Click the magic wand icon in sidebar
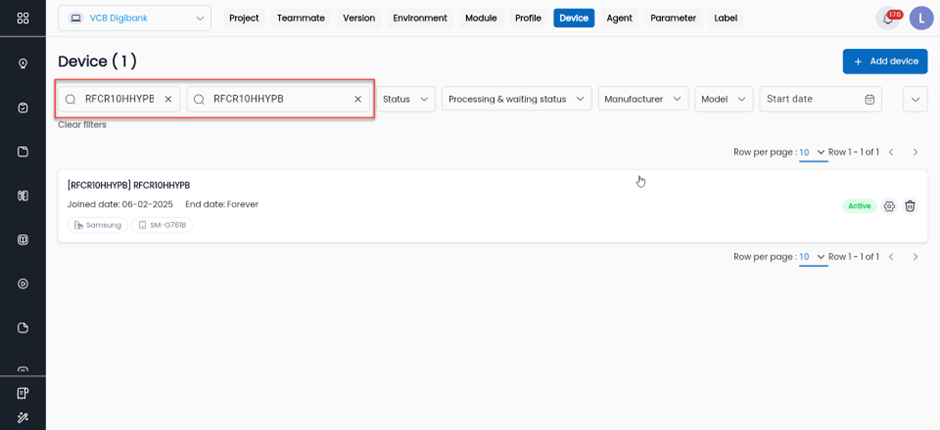Screen dimensions: 940x430 tap(23, 416)
